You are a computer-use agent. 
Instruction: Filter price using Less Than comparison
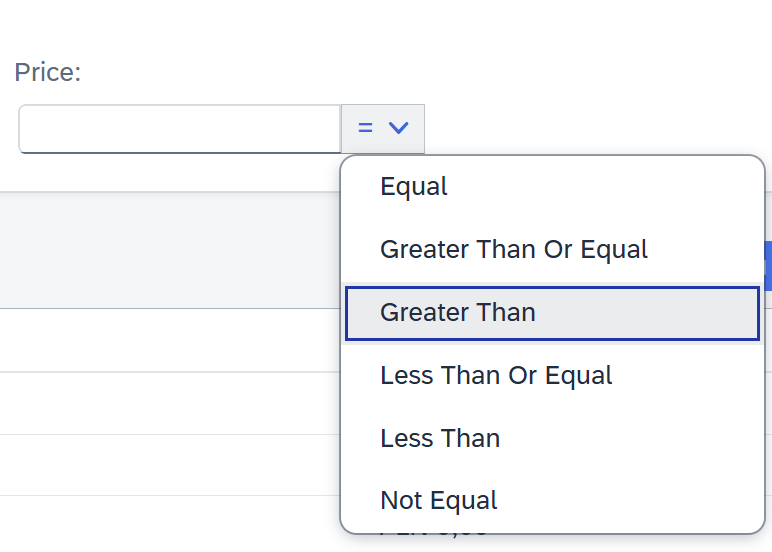coord(440,438)
